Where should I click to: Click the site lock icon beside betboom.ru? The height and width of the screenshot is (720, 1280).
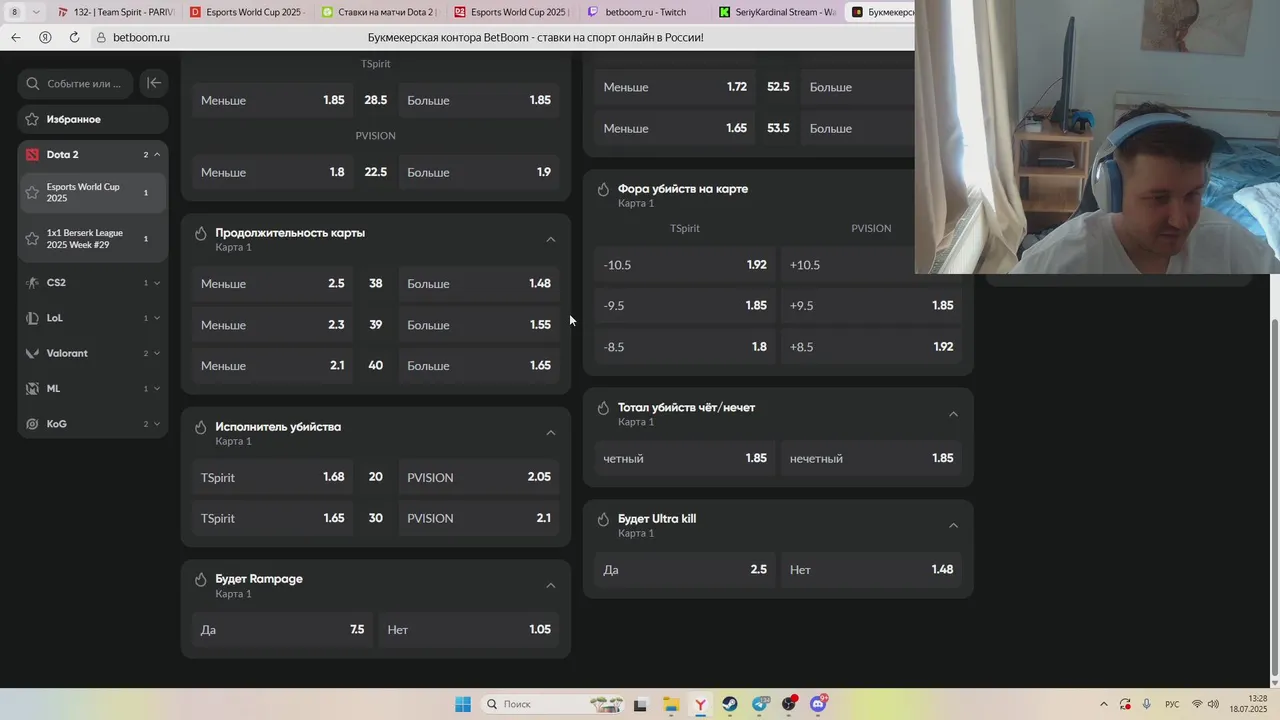coord(101,37)
